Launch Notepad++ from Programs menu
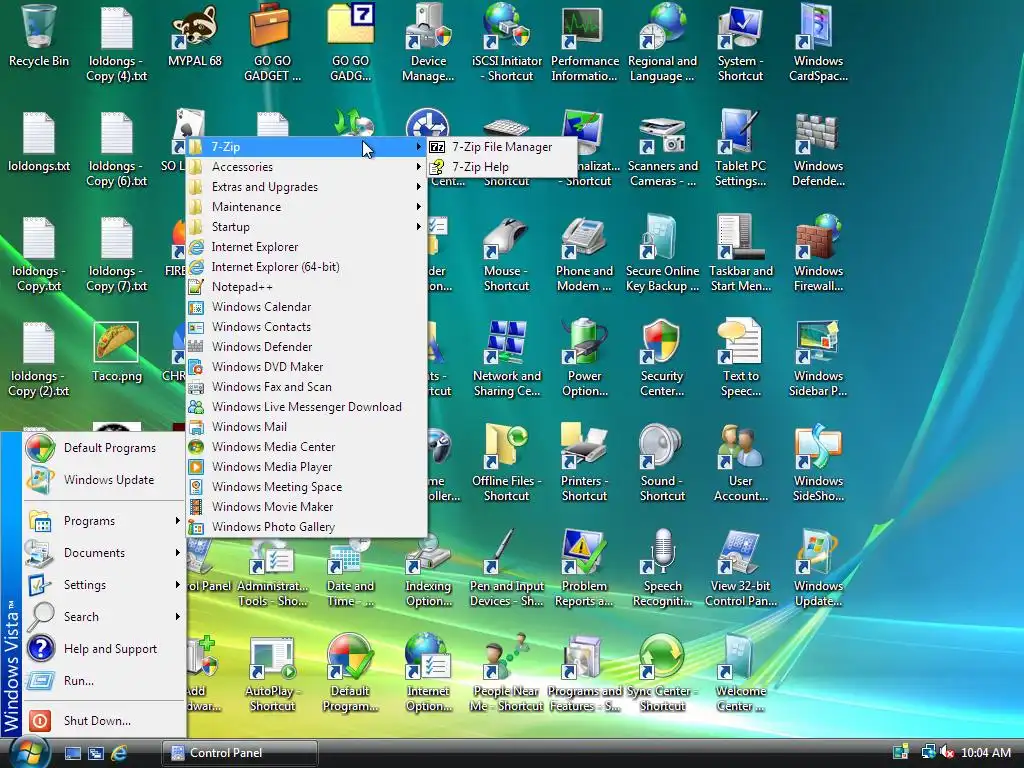 coord(306,287)
